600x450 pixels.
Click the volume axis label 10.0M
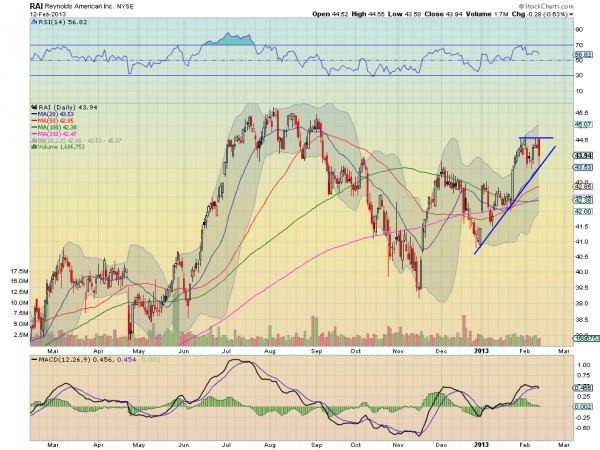click(x=20, y=303)
